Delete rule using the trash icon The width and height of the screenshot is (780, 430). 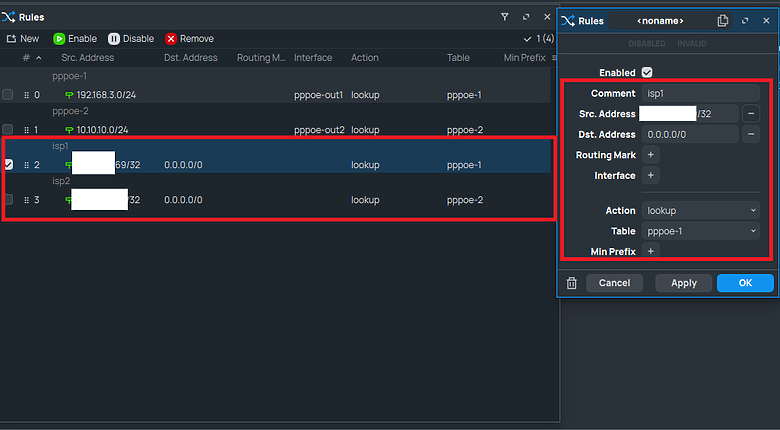pos(571,283)
